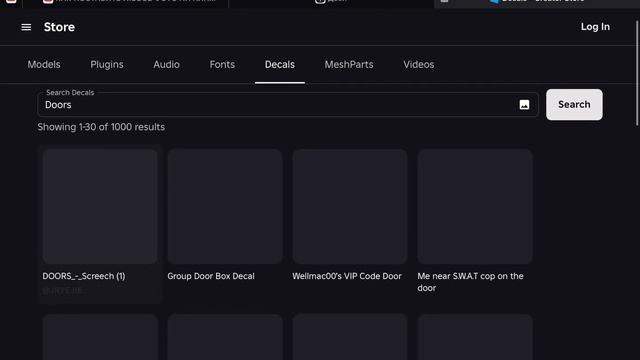Open the Audio tab

click(167, 64)
